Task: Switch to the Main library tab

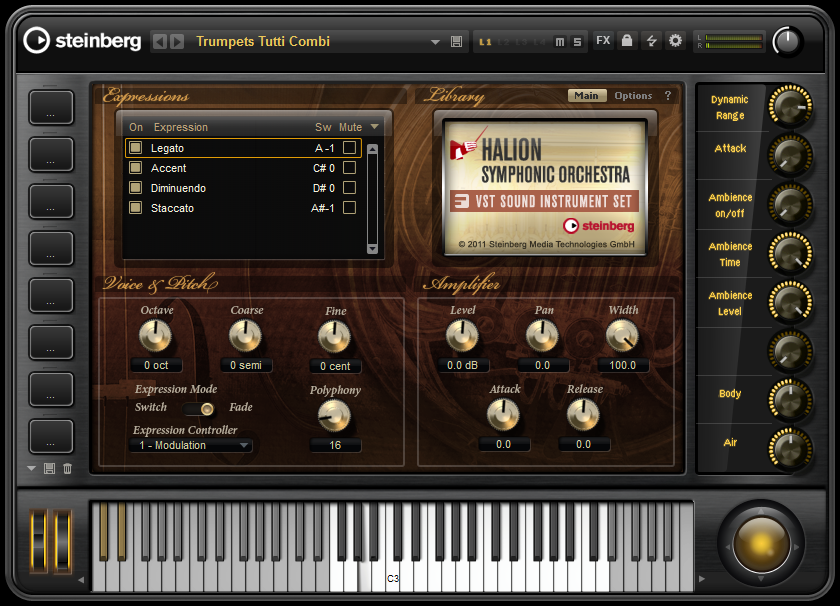Action: click(587, 95)
